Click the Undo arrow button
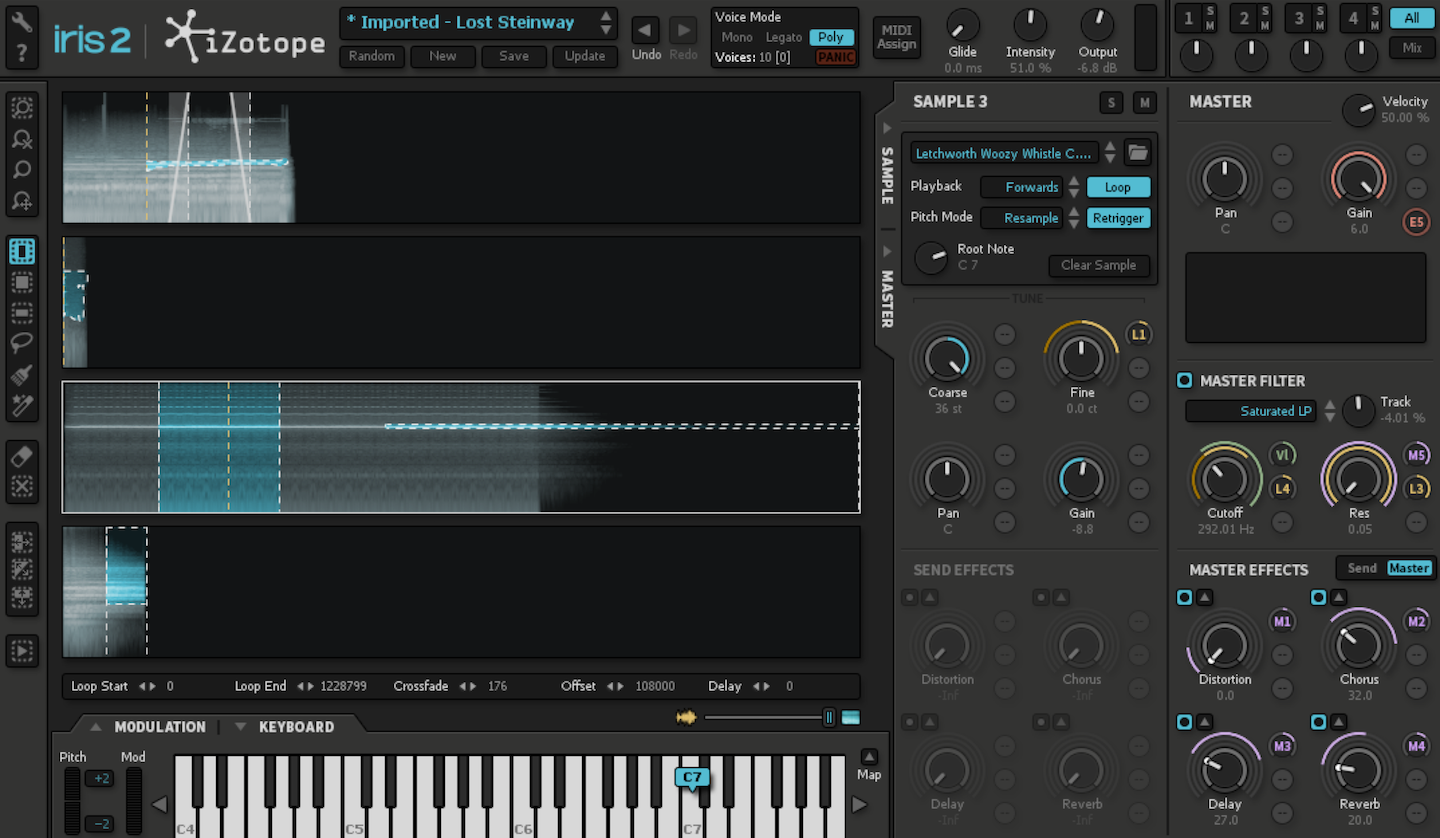1440x838 pixels. (x=646, y=30)
